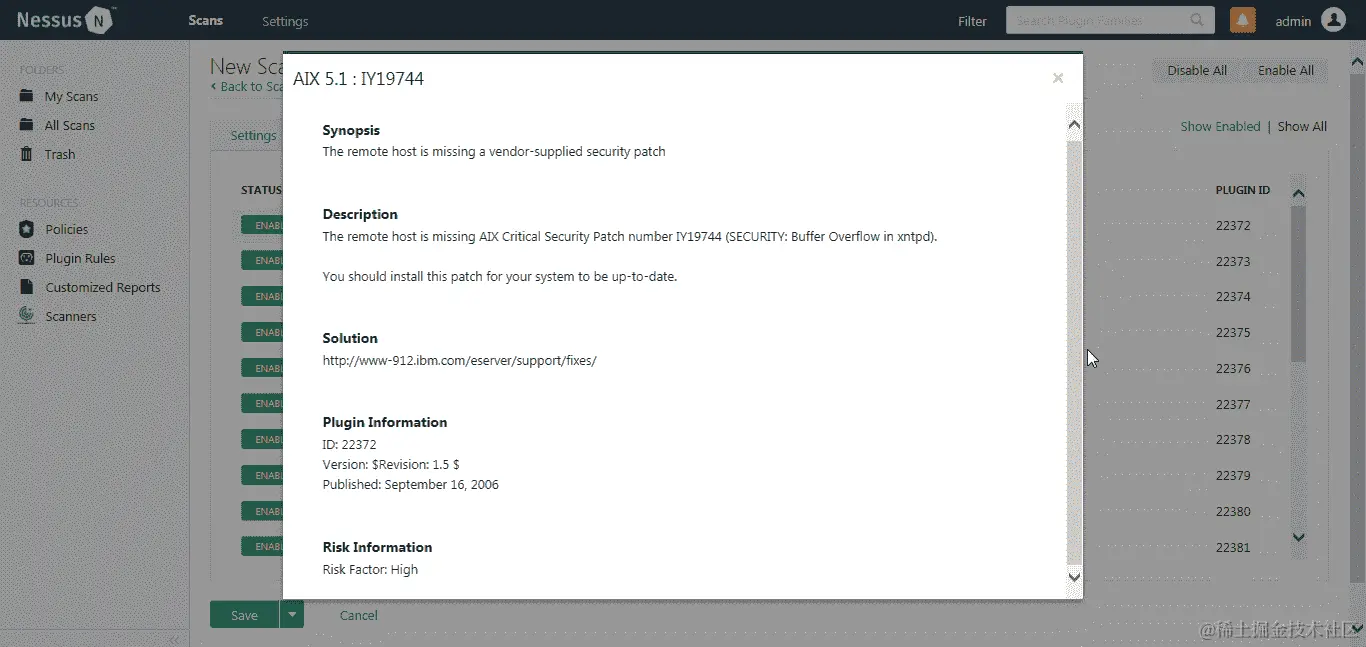The height and width of the screenshot is (647, 1366).
Task: Click dialog title AIX 5.1 : IY19744
Action: [358, 79]
